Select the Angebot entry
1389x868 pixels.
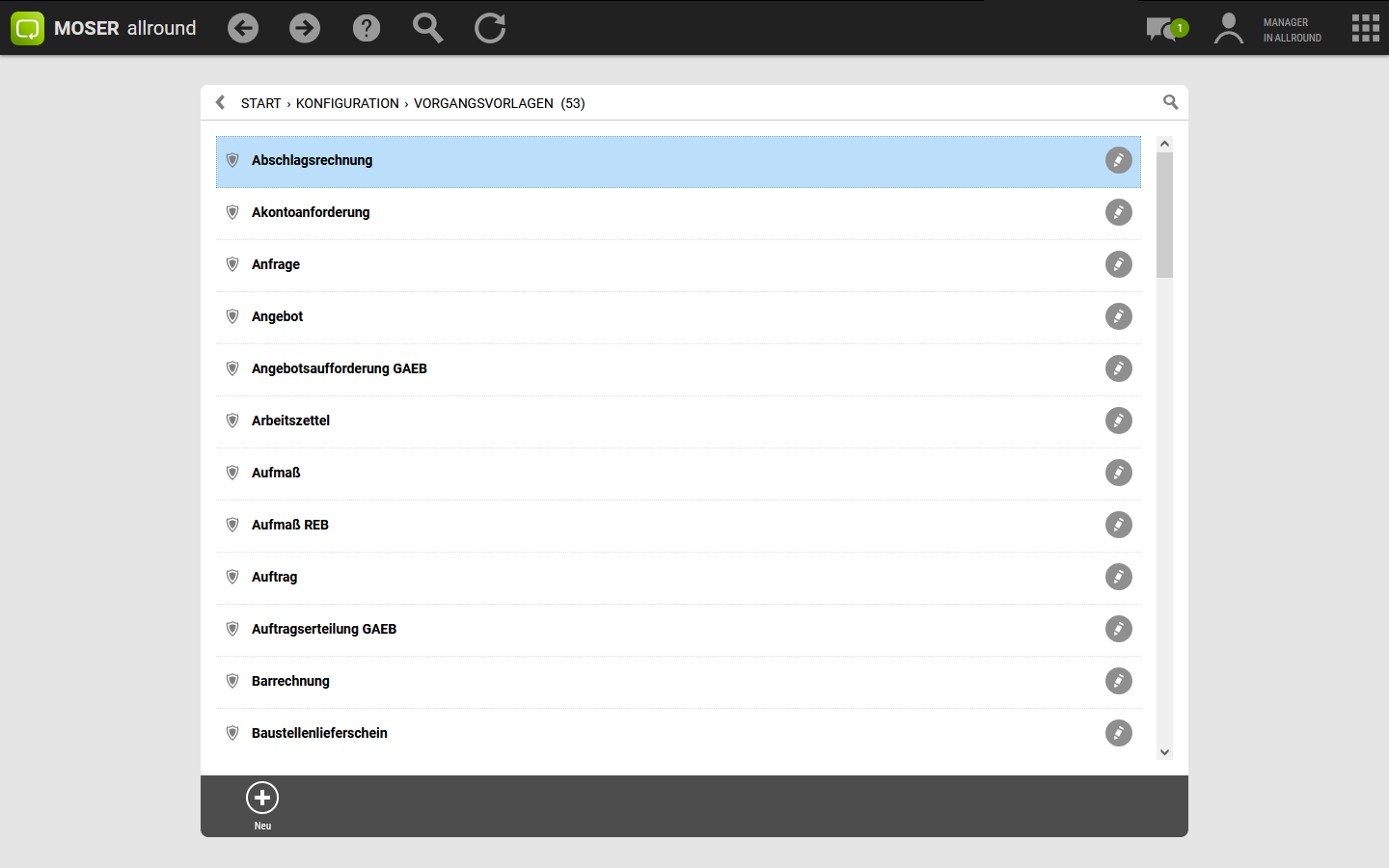(678, 317)
